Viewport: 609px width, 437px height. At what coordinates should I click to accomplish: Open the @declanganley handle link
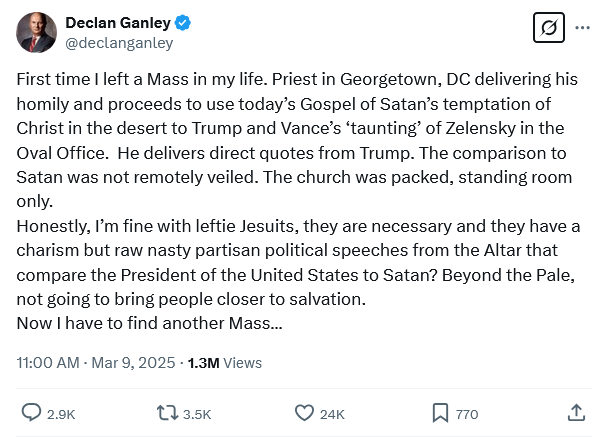tap(119, 43)
